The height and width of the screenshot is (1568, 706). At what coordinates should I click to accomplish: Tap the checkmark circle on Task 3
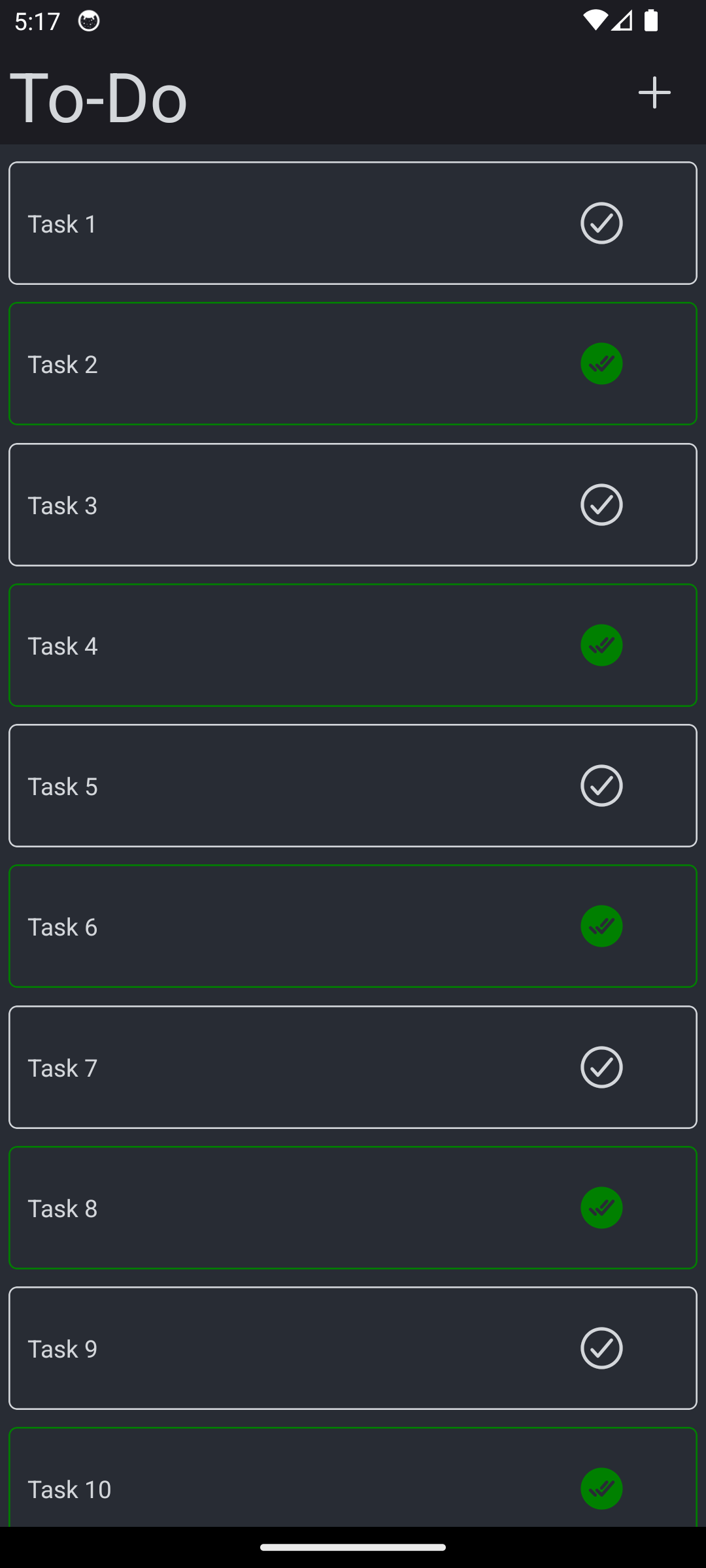tap(601, 504)
